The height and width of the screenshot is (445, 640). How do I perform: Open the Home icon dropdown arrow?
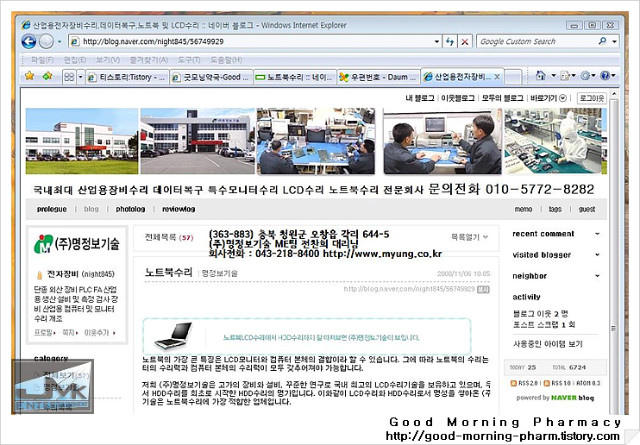(x=553, y=76)
